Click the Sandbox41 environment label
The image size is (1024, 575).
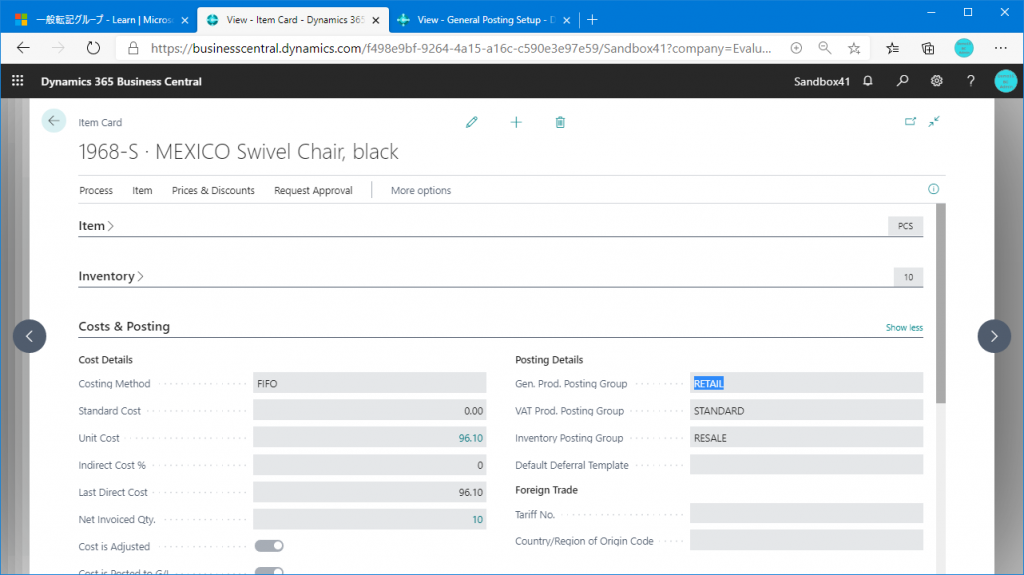(x=822, y=81)
